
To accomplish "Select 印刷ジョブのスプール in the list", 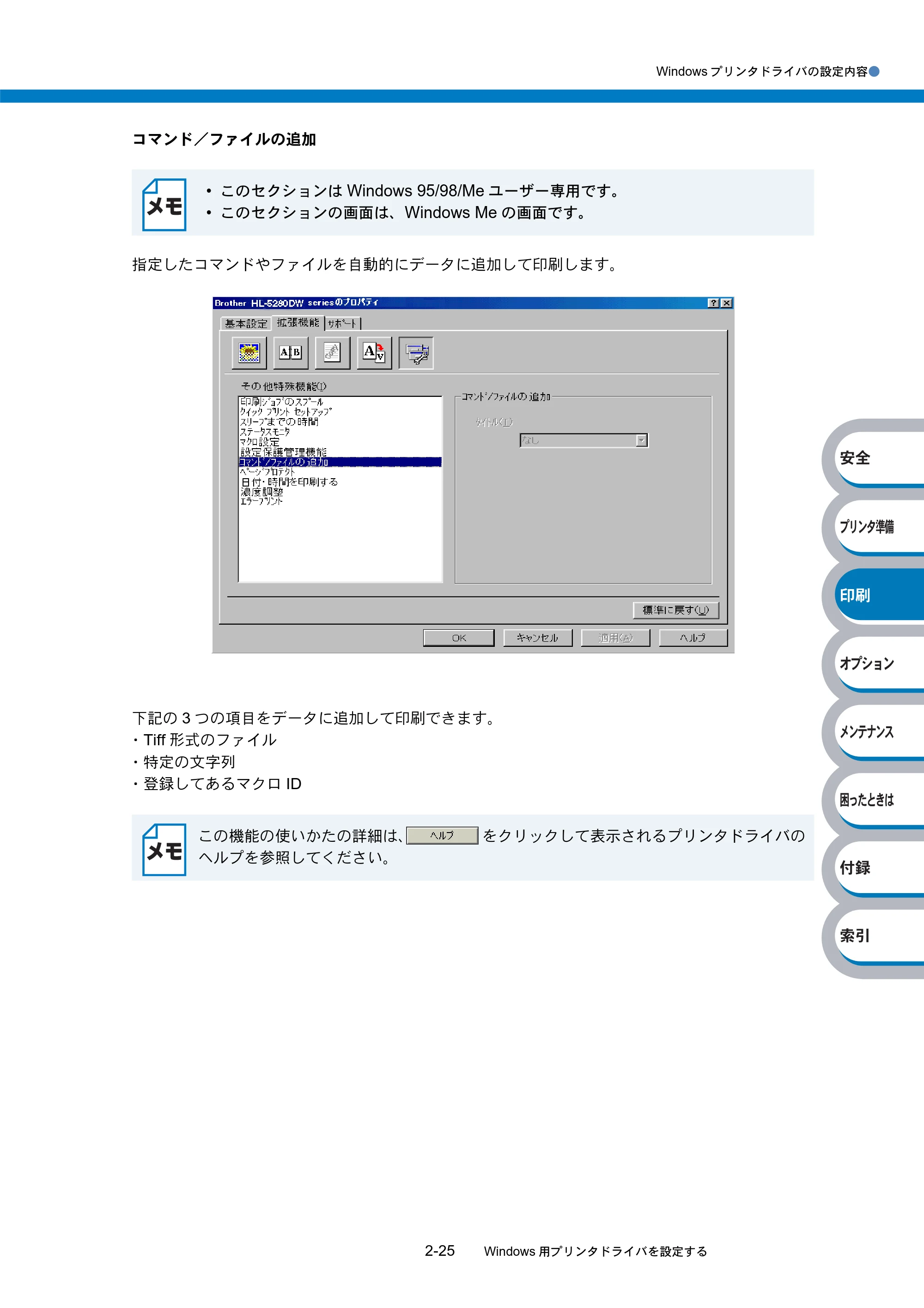I will click(340, 402).
